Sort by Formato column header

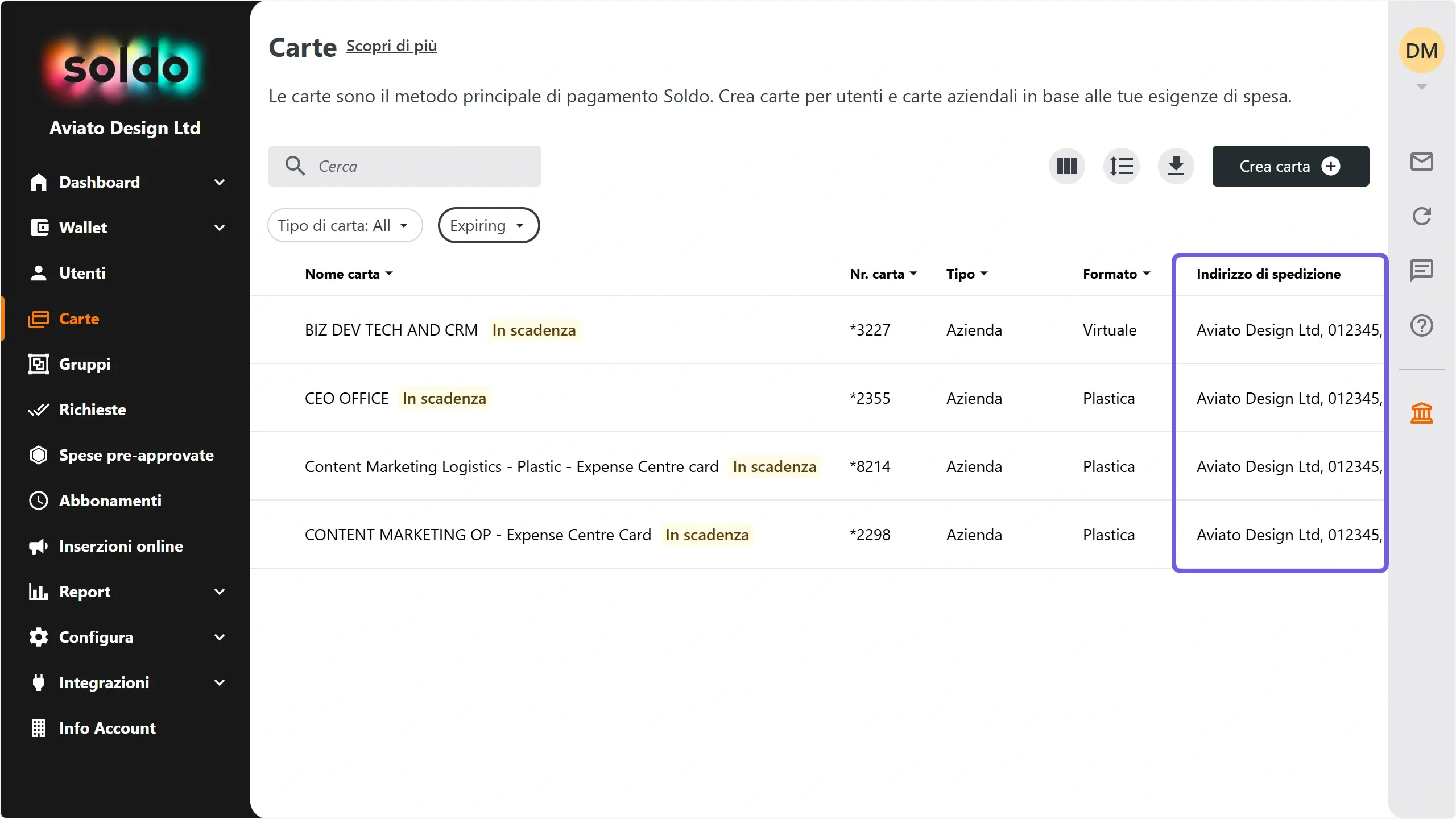1116,274
